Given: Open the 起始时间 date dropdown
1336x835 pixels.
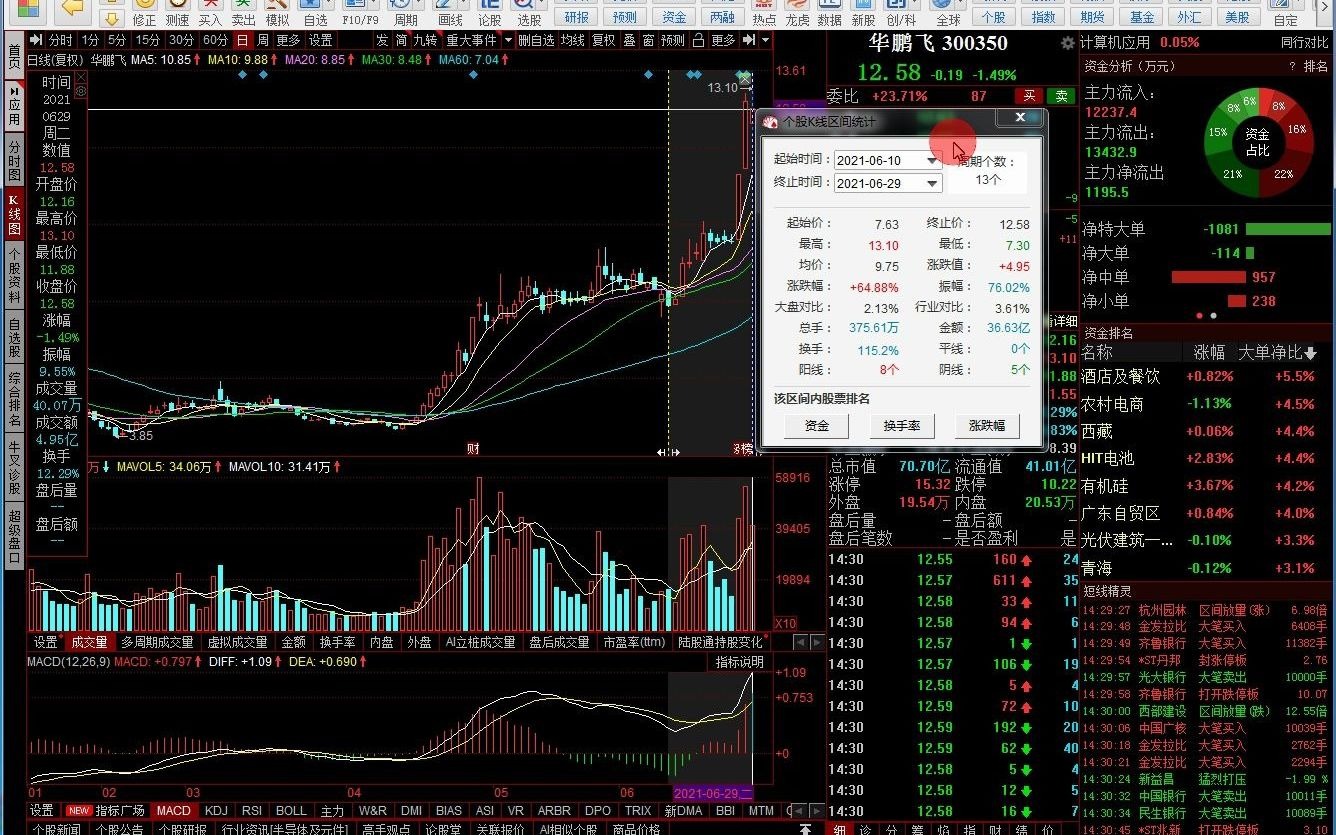Looking at the screenshot, I should click(932, 160).
